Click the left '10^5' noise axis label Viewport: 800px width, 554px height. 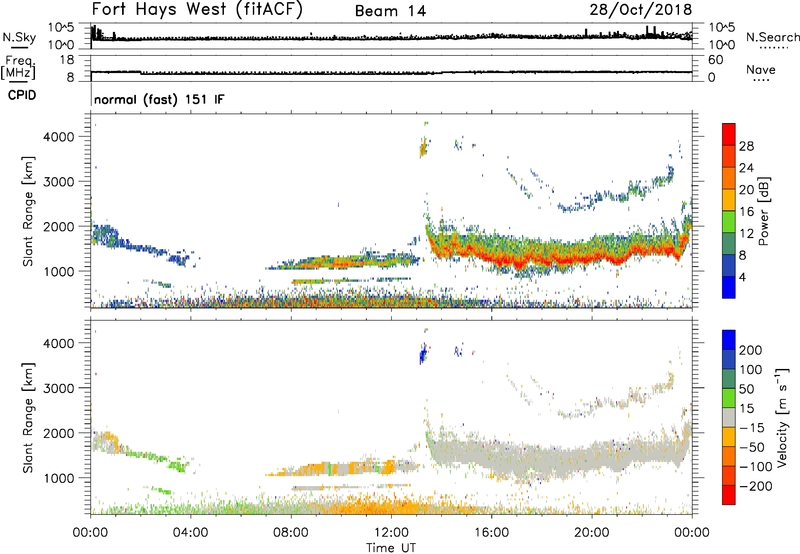coord(61,27)
